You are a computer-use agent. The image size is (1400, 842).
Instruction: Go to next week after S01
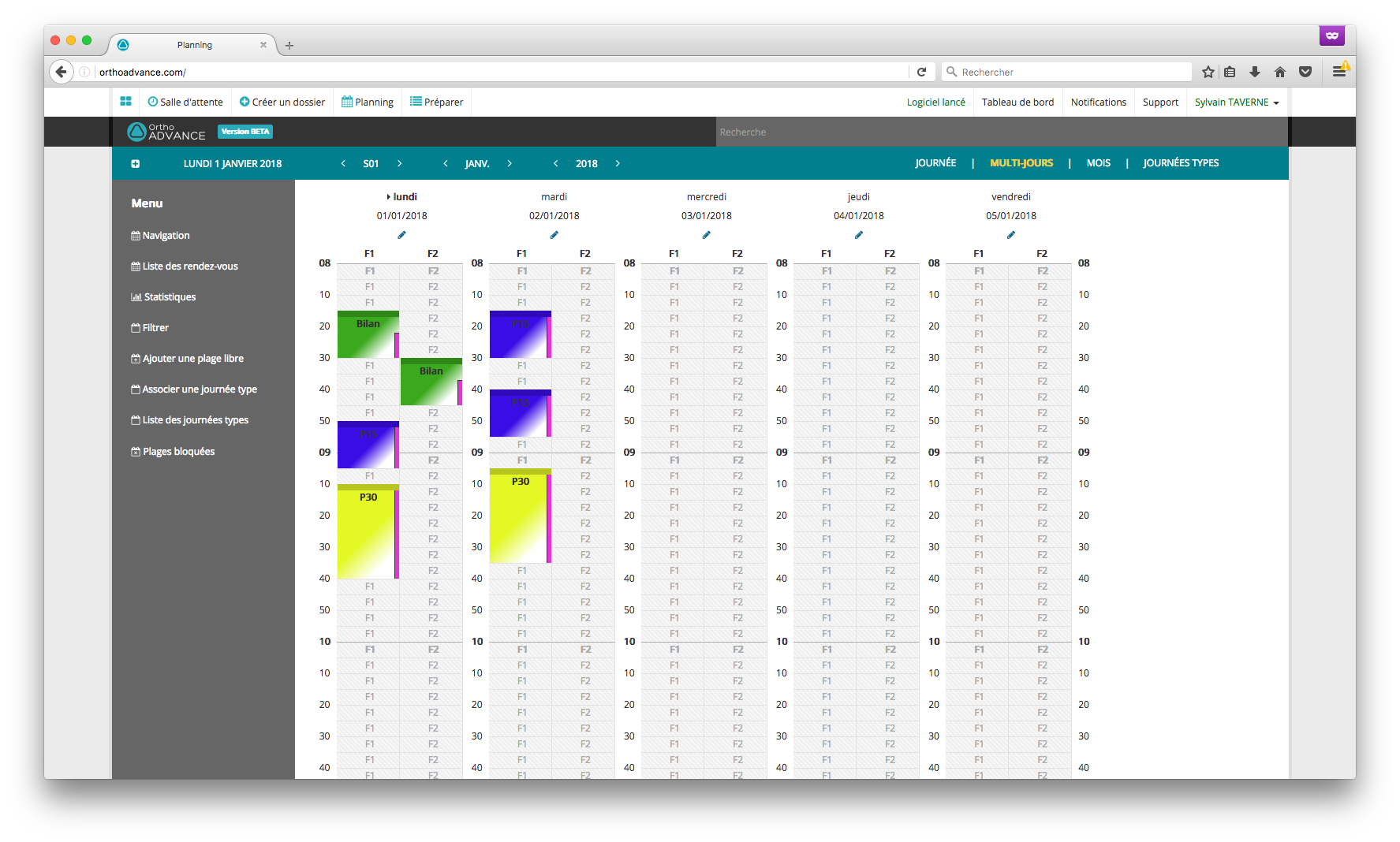(400, 163)
